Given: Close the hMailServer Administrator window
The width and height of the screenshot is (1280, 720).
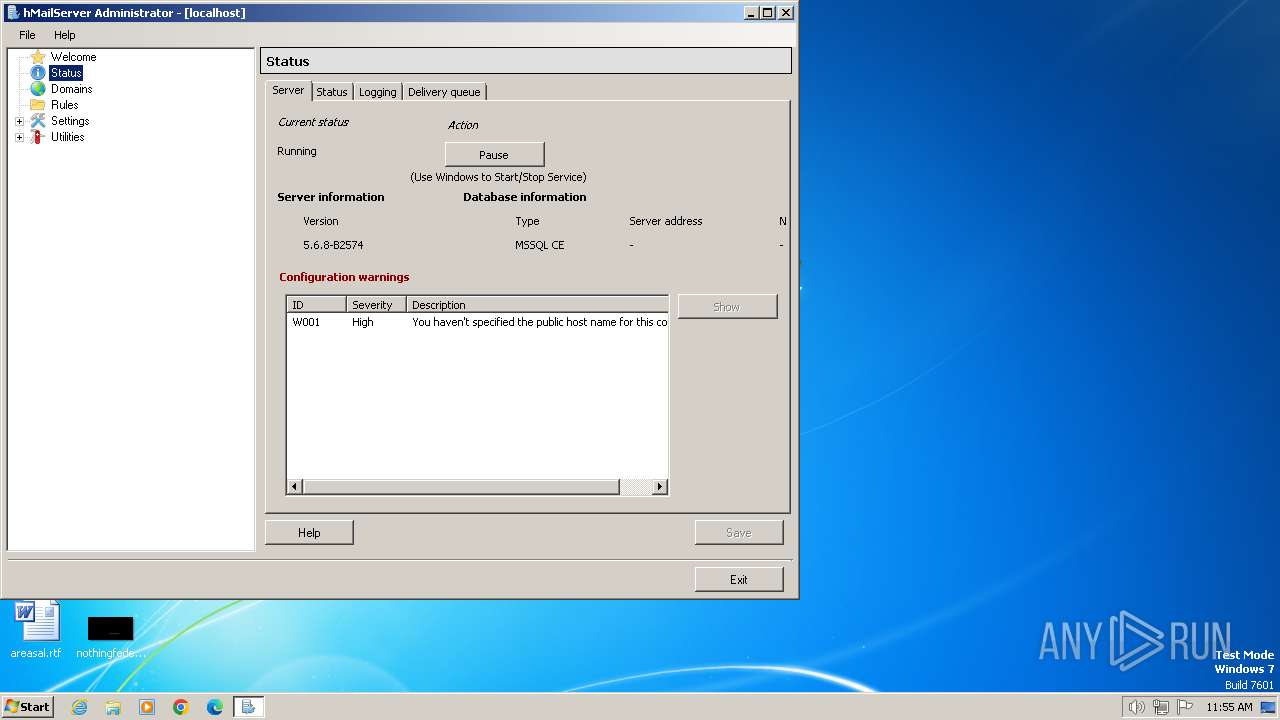Looking at the screenshot, I should click(786, 13).
